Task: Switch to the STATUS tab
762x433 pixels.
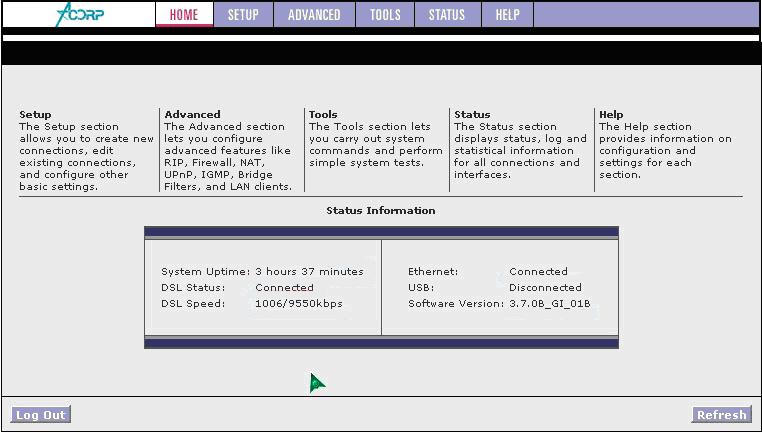Action: [448, 15]
